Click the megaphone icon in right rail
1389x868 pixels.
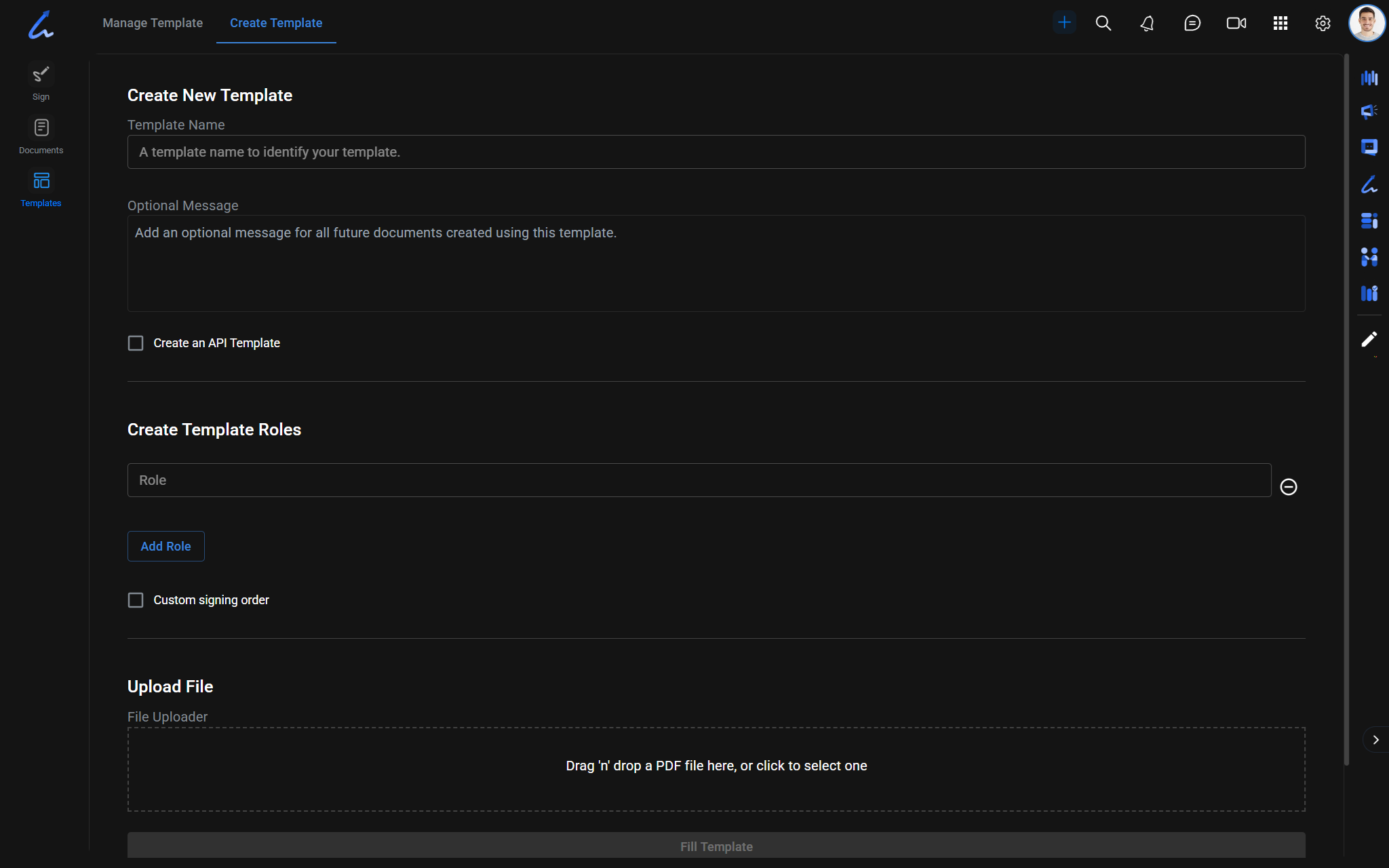1369,111
